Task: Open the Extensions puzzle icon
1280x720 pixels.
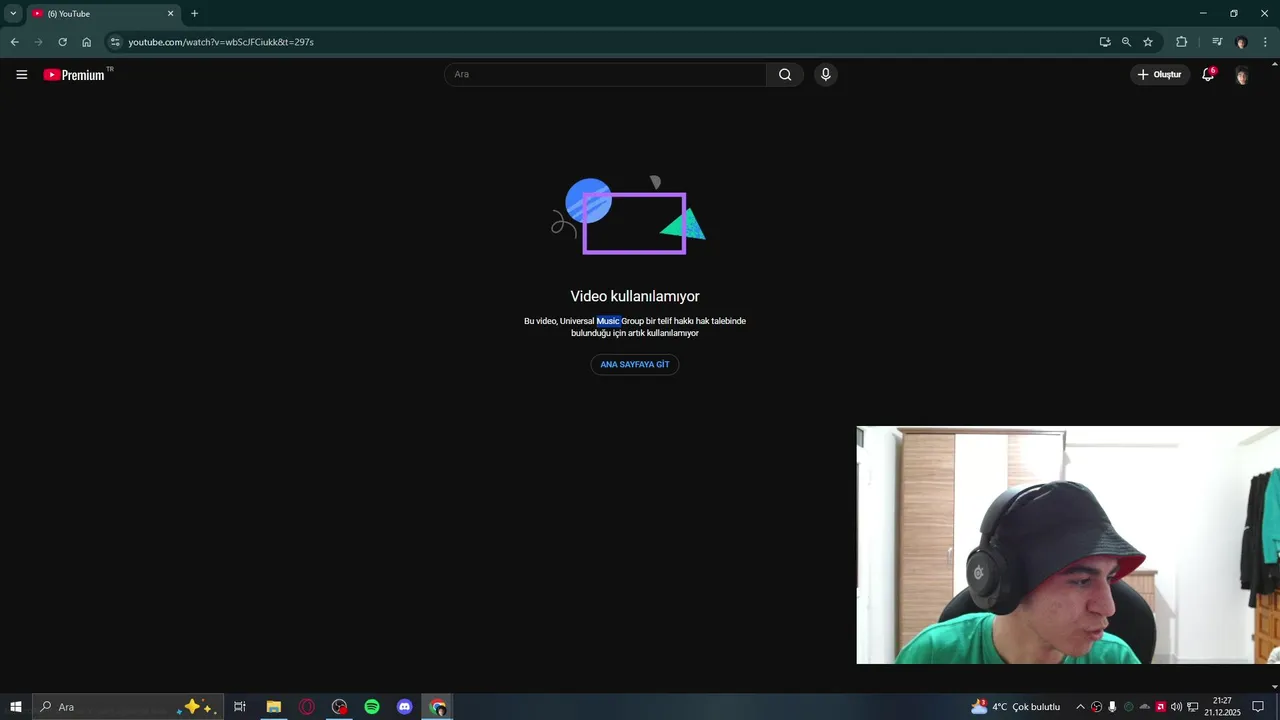Action: click(x=1182, y=42)
